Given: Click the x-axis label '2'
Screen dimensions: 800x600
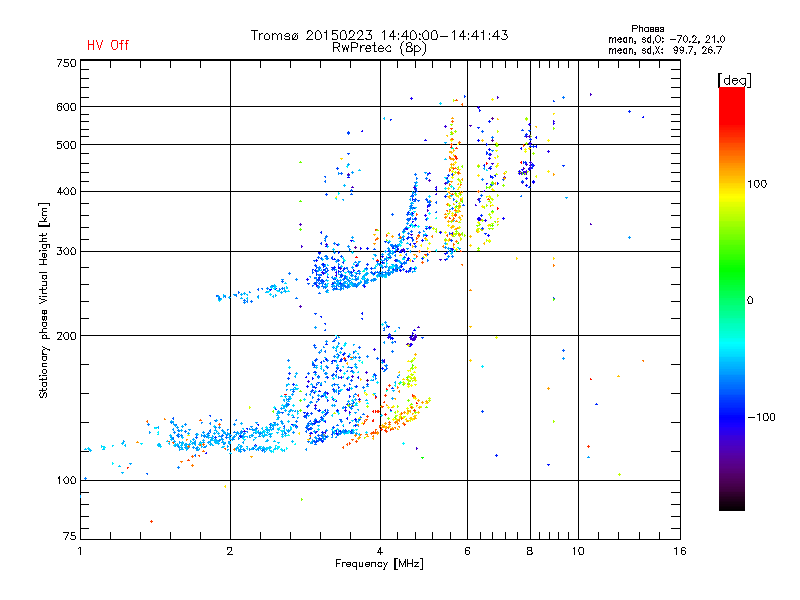Looking at the screenshot, I should click(x=230, y=551).
